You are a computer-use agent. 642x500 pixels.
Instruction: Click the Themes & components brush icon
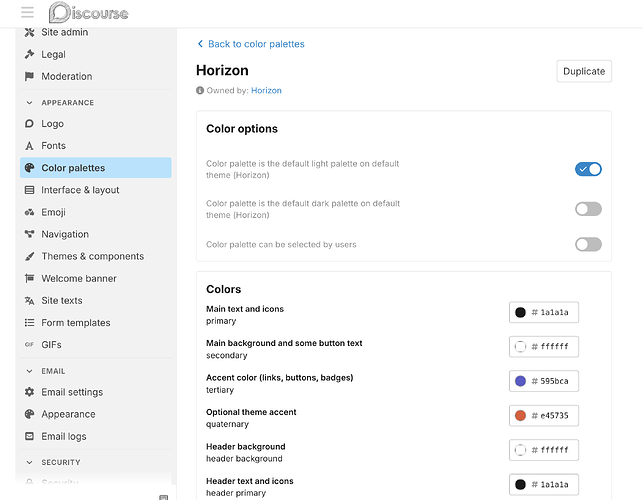point(29,256)
